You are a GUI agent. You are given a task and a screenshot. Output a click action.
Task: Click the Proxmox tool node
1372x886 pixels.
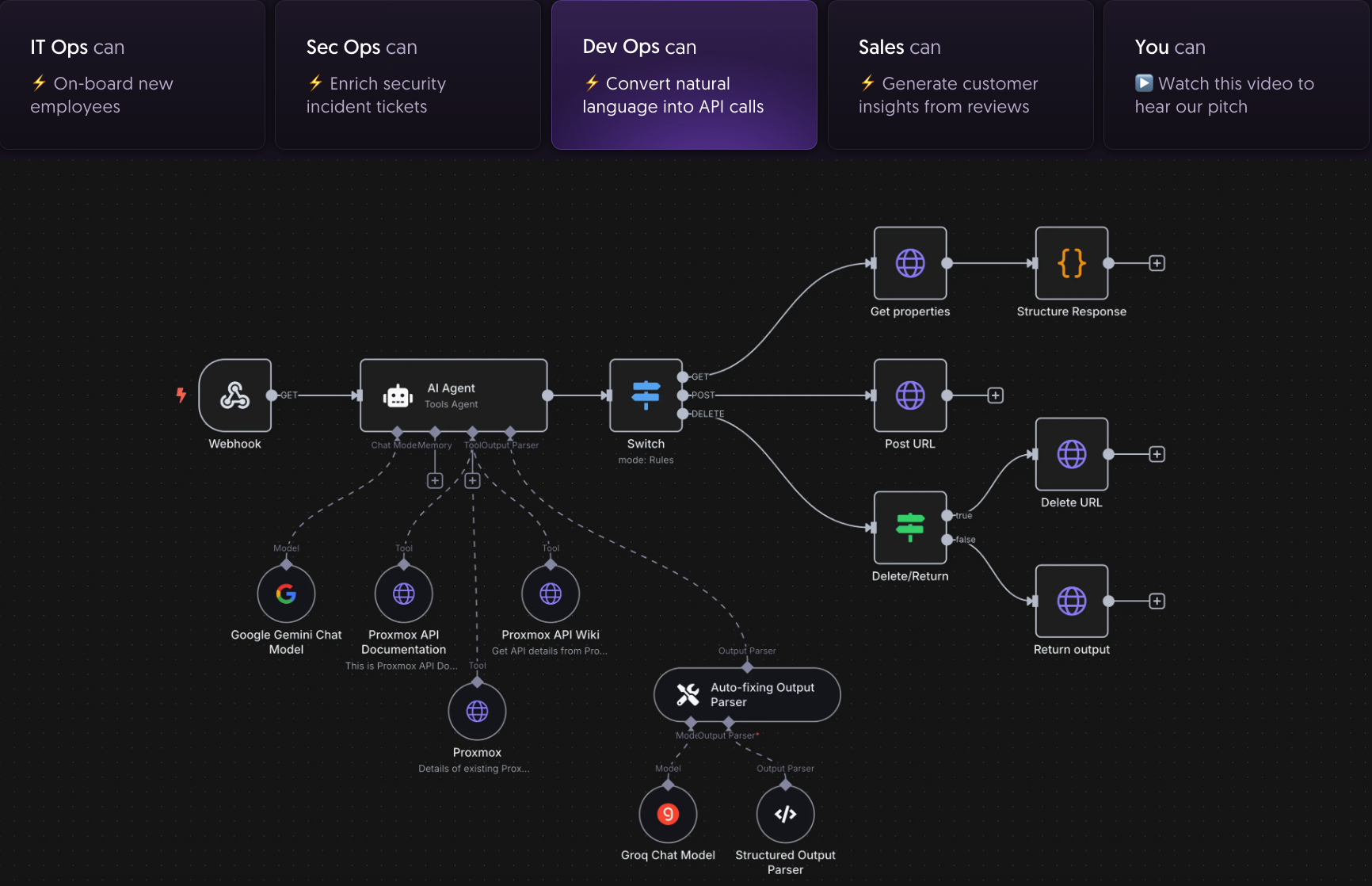pos(477,712)
